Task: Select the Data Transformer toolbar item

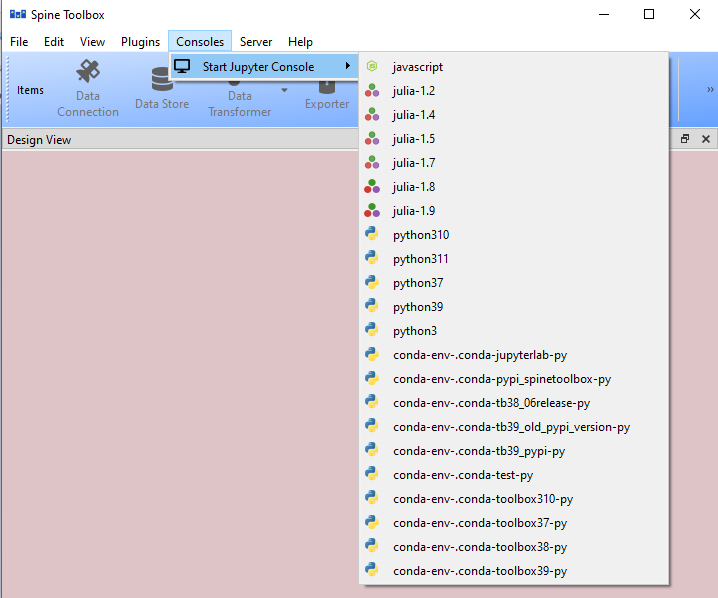Action: click(239, 98)
